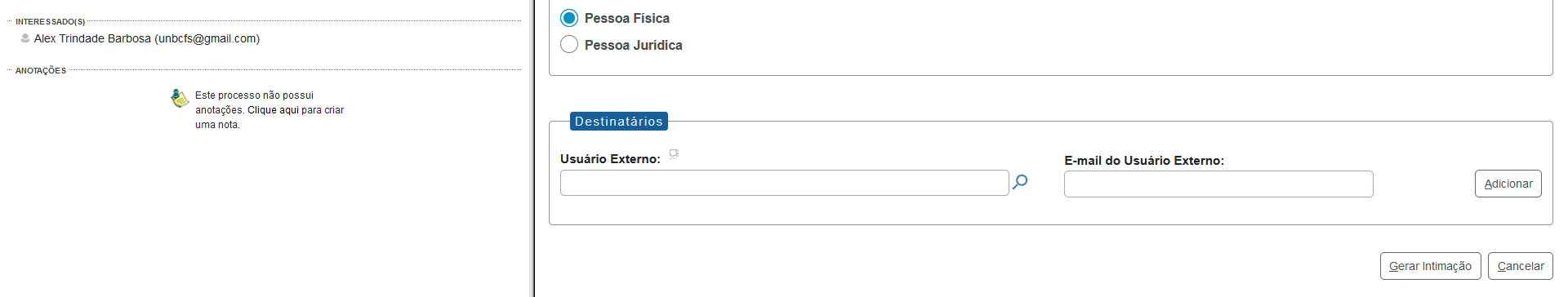Focus the Usuário Externo text field
The width and height of the screenshot is (1568, 297).
pyautogui.click(x=784, y=183)
